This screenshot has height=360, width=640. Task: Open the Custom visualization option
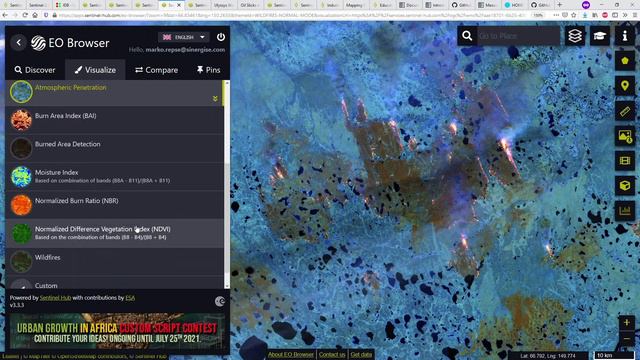click(114, 283)
